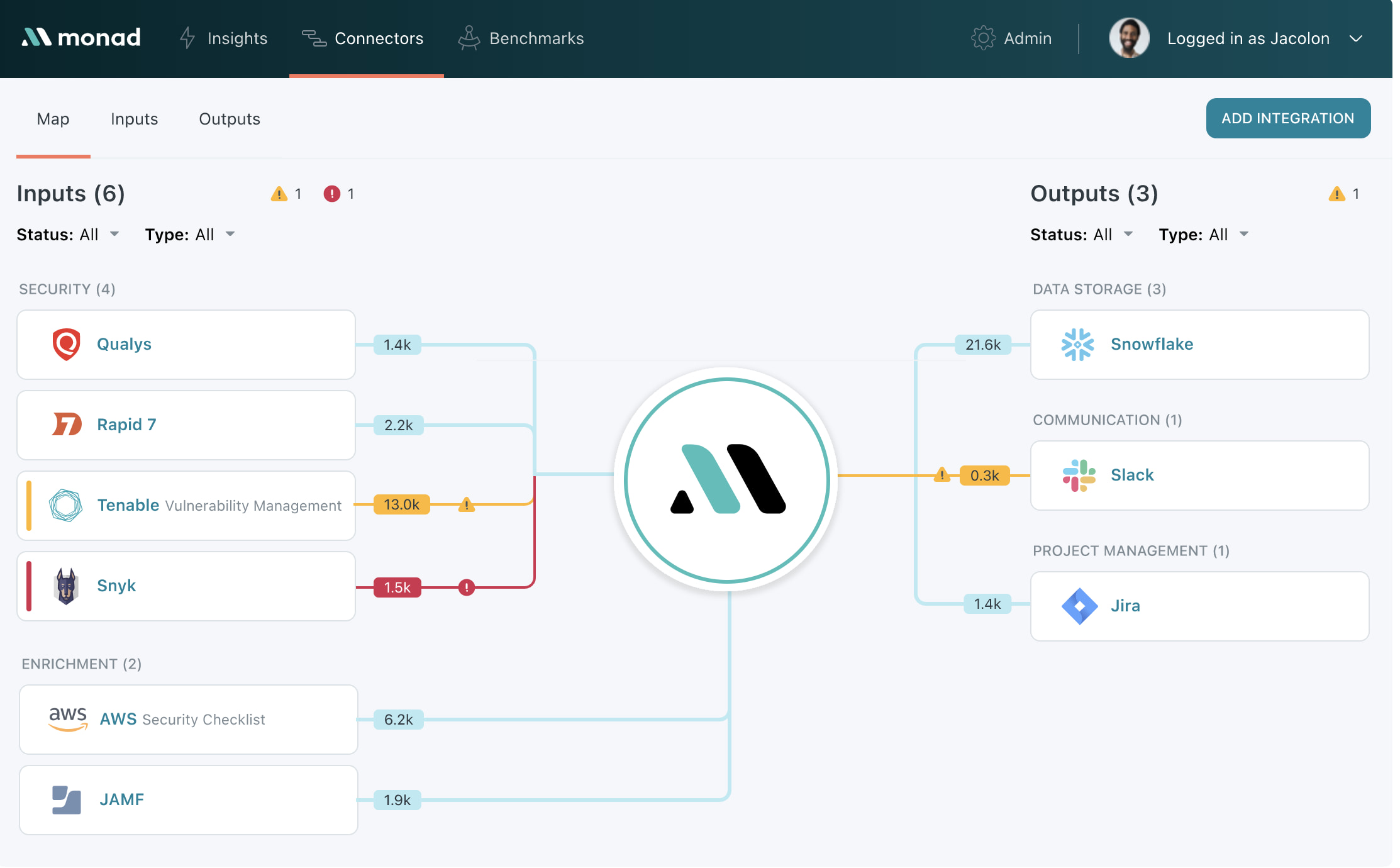Screen dimensions: 1400x868
Task: Open the Outputs Type filter dropdown
Action: (1204, 235)
